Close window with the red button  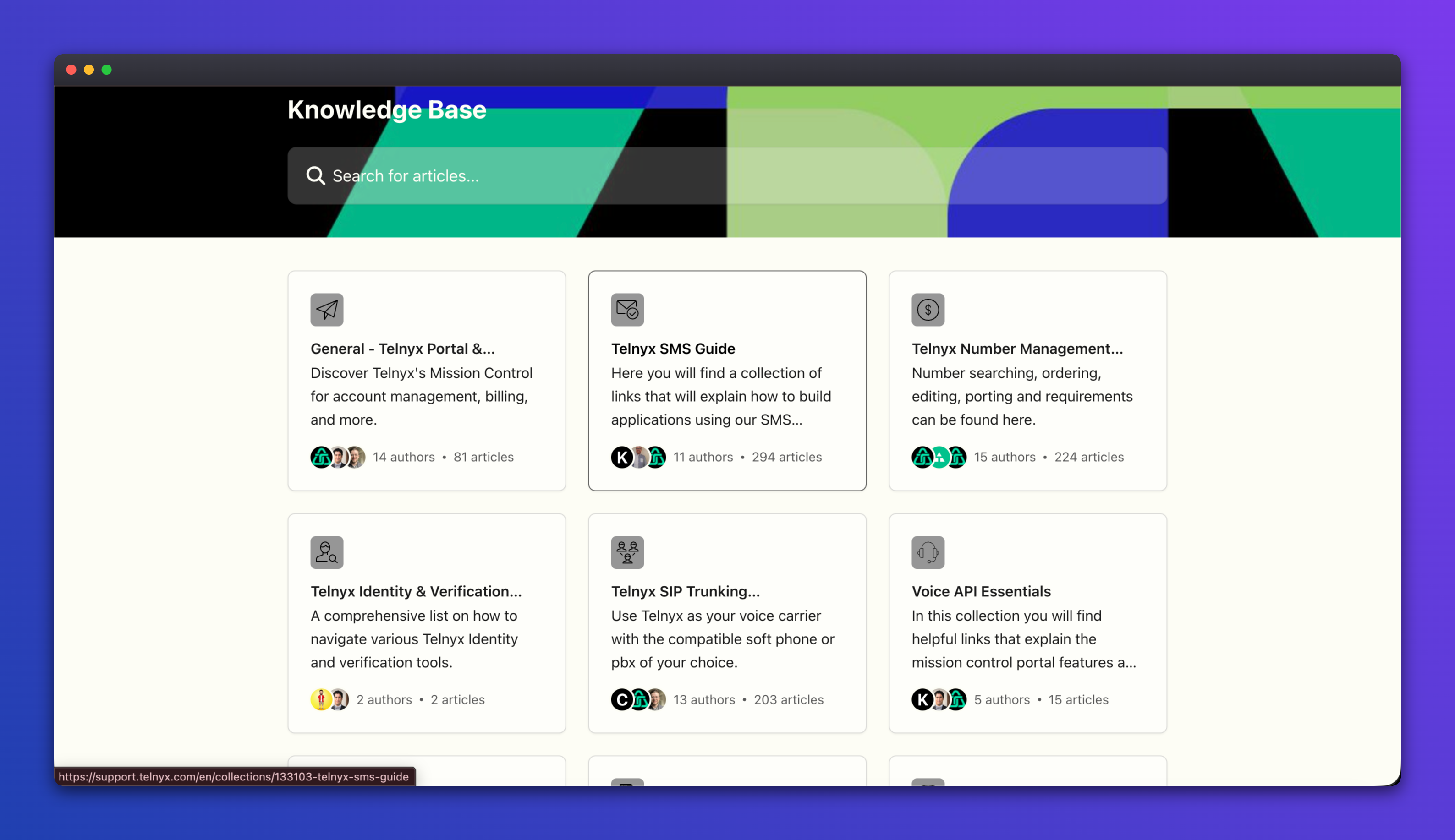coord(71,70)
